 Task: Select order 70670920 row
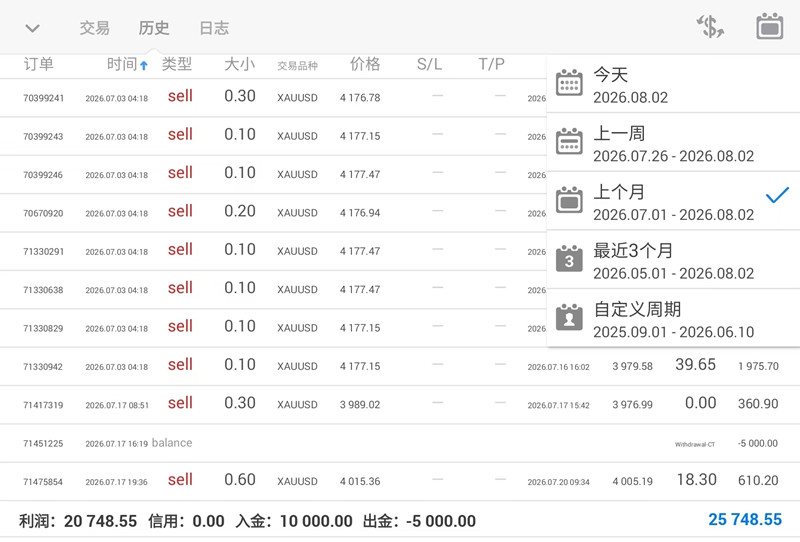point(273,213)
